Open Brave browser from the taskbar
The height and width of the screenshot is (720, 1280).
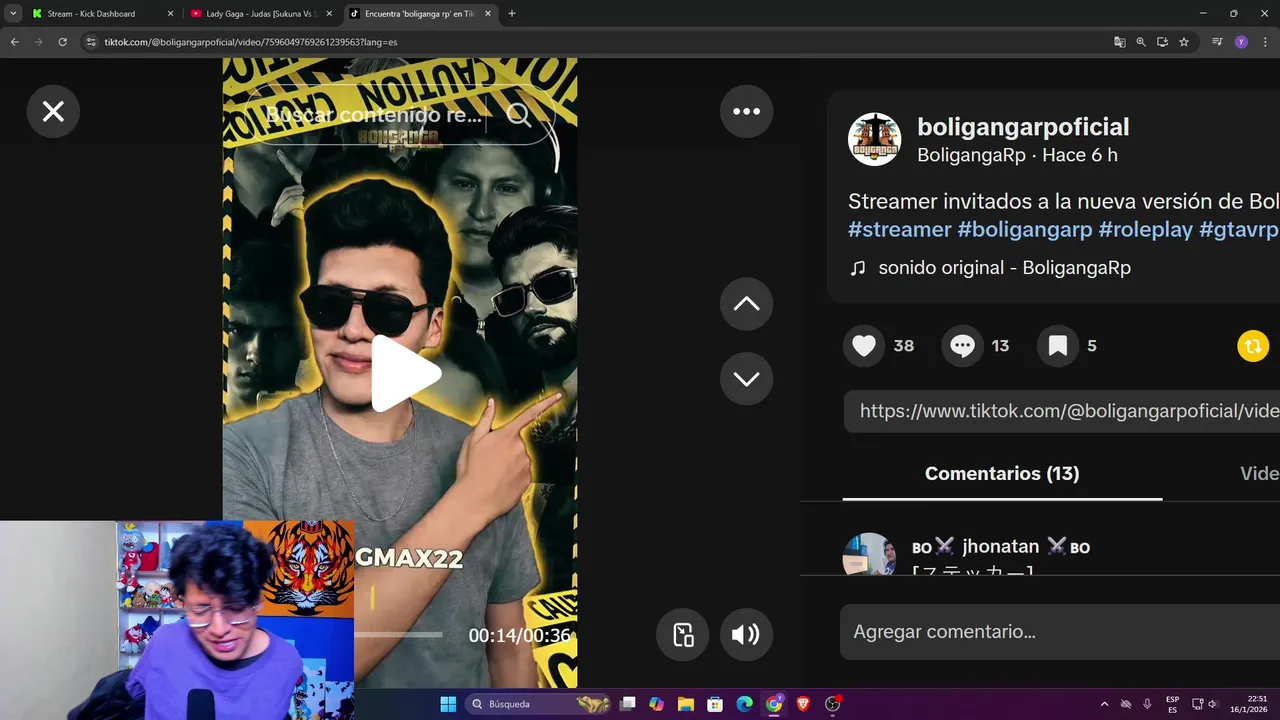pyautogui.click(x=803, y=704)
